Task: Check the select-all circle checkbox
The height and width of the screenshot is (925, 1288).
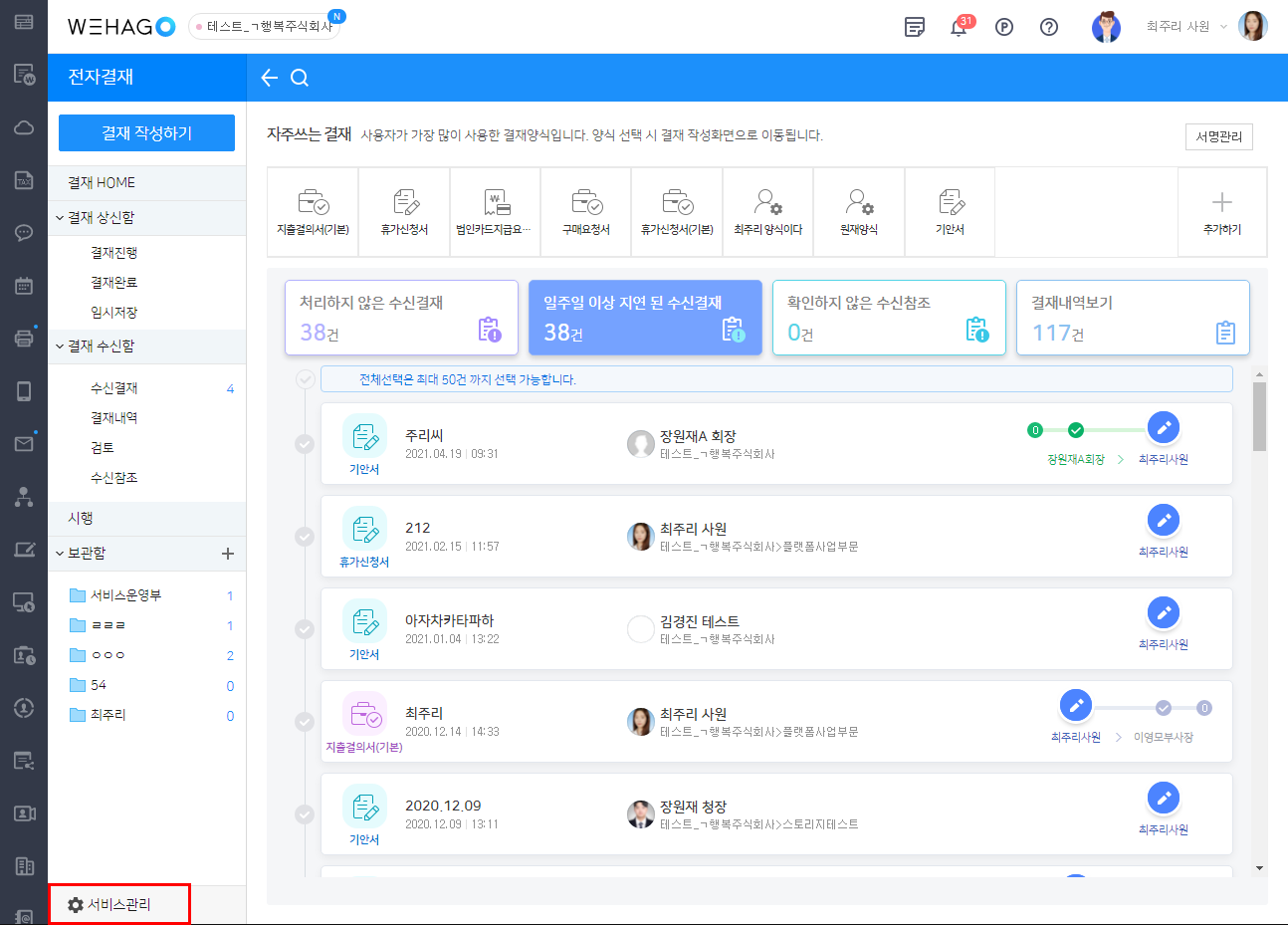Action: click(x=306, y=379)
